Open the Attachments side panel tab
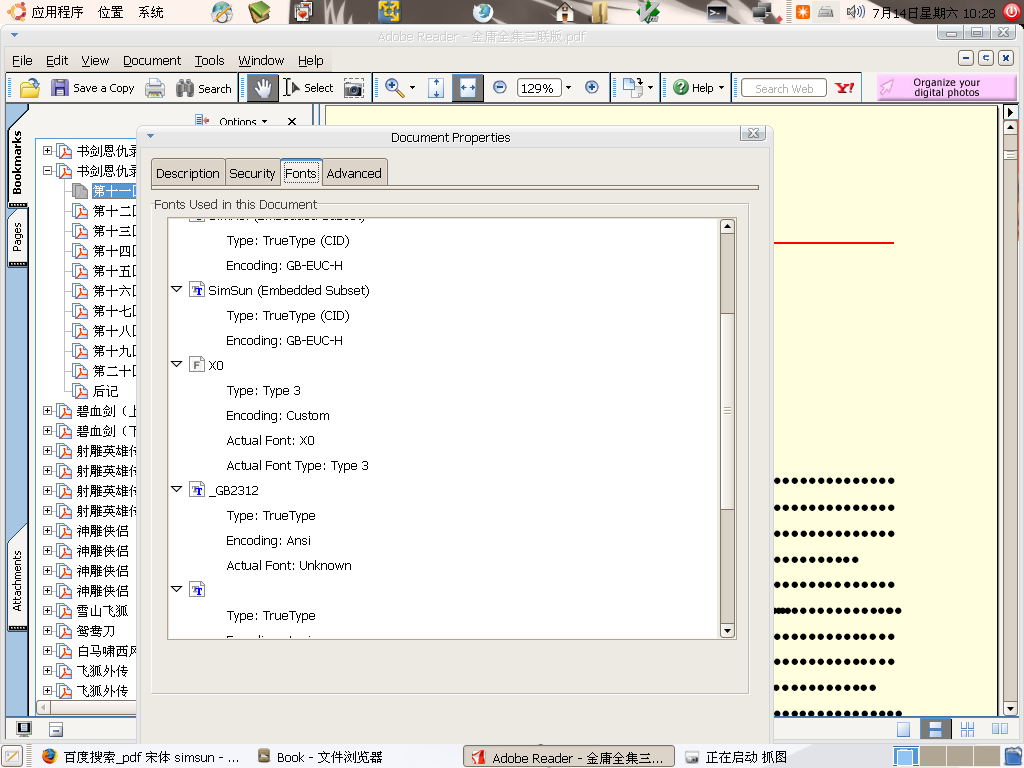This screenshot has width=1024, height=768. pyautogui.click(x=17, y=580)
